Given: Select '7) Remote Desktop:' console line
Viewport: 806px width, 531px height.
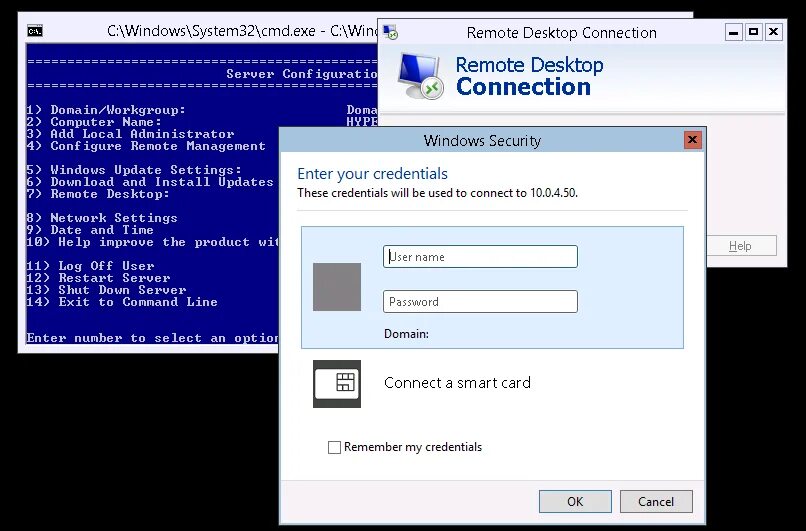Looking at the screenshot, I should tap(98, 194).
